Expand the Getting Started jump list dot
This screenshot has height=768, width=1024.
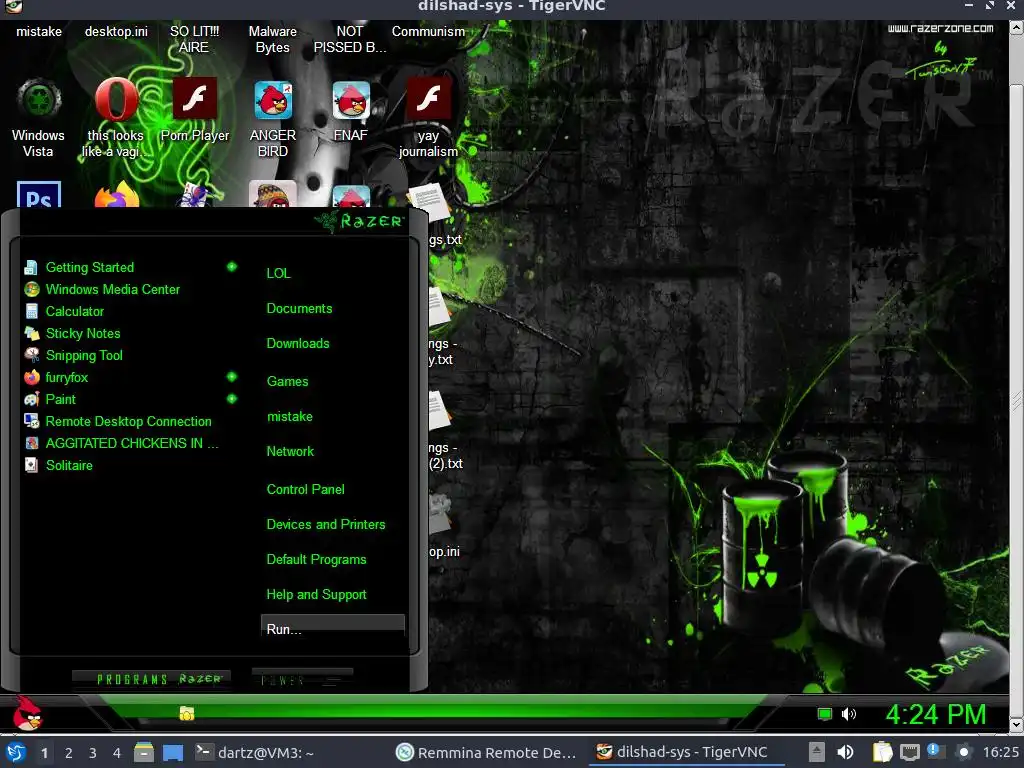click(232, 266)
